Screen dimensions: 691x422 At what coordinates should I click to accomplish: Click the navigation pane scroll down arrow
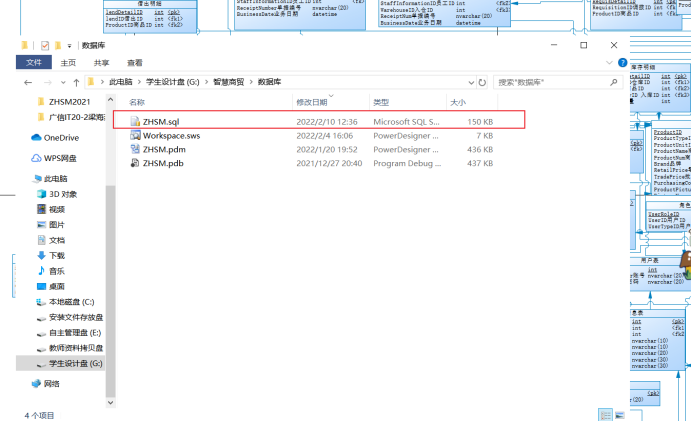click(x=110, y=403)
